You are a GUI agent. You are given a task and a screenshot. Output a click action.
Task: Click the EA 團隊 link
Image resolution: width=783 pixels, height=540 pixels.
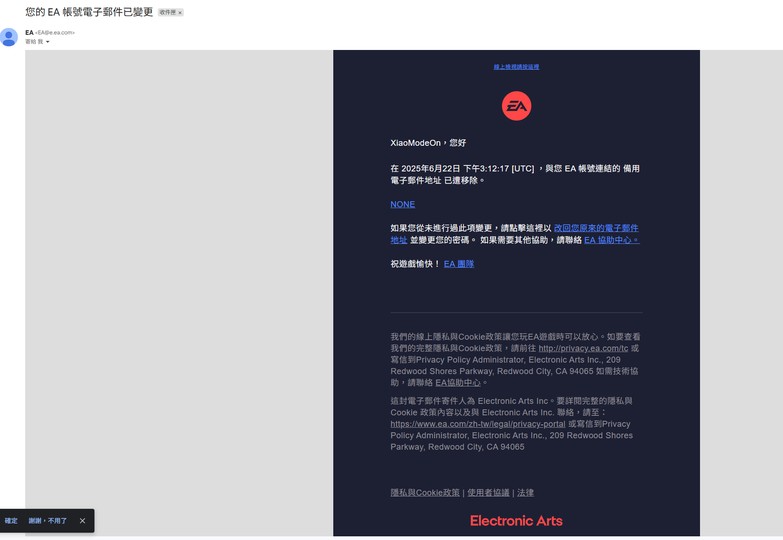[458, 264]
